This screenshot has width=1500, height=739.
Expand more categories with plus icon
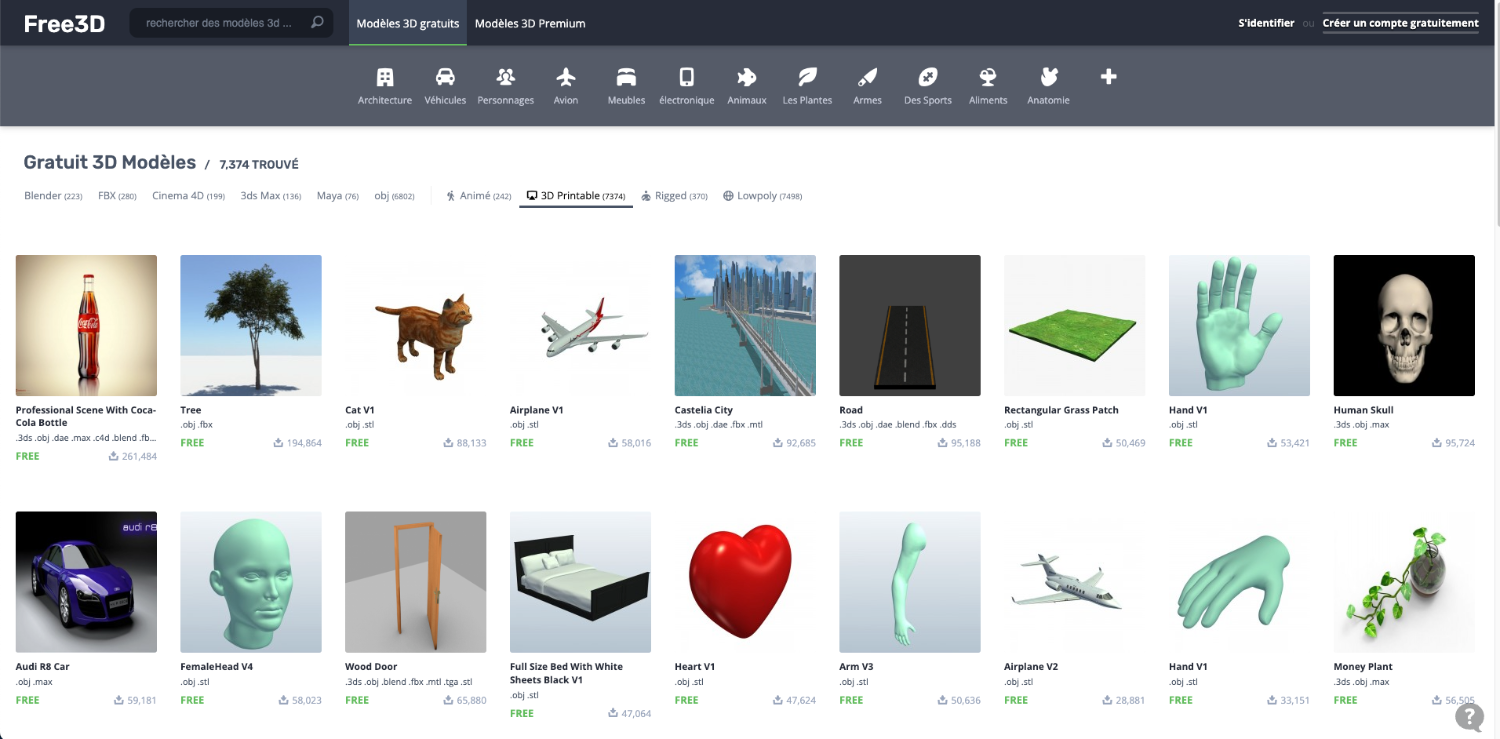click(1108, 77)
